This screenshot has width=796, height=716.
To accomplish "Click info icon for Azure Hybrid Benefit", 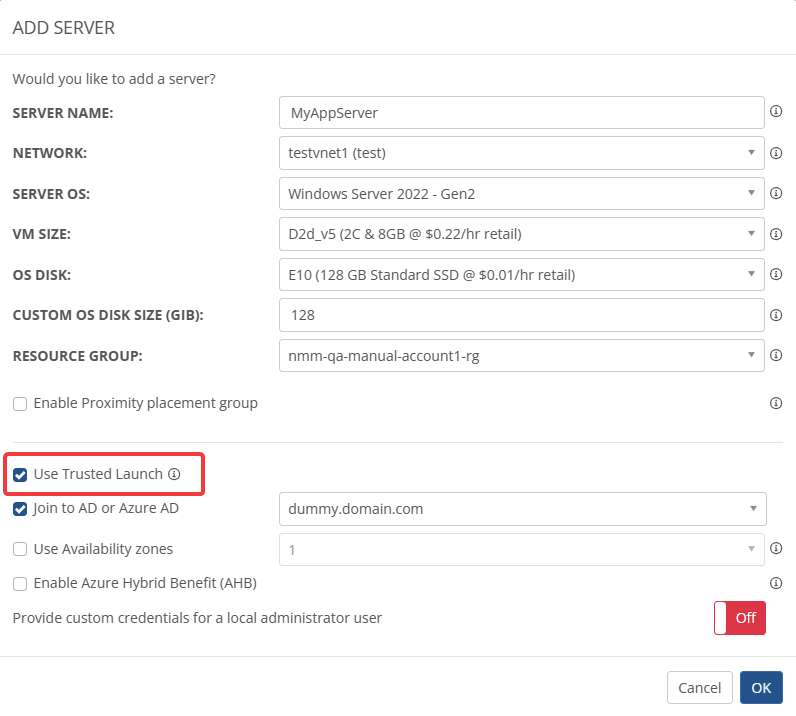I will [776, 583].
